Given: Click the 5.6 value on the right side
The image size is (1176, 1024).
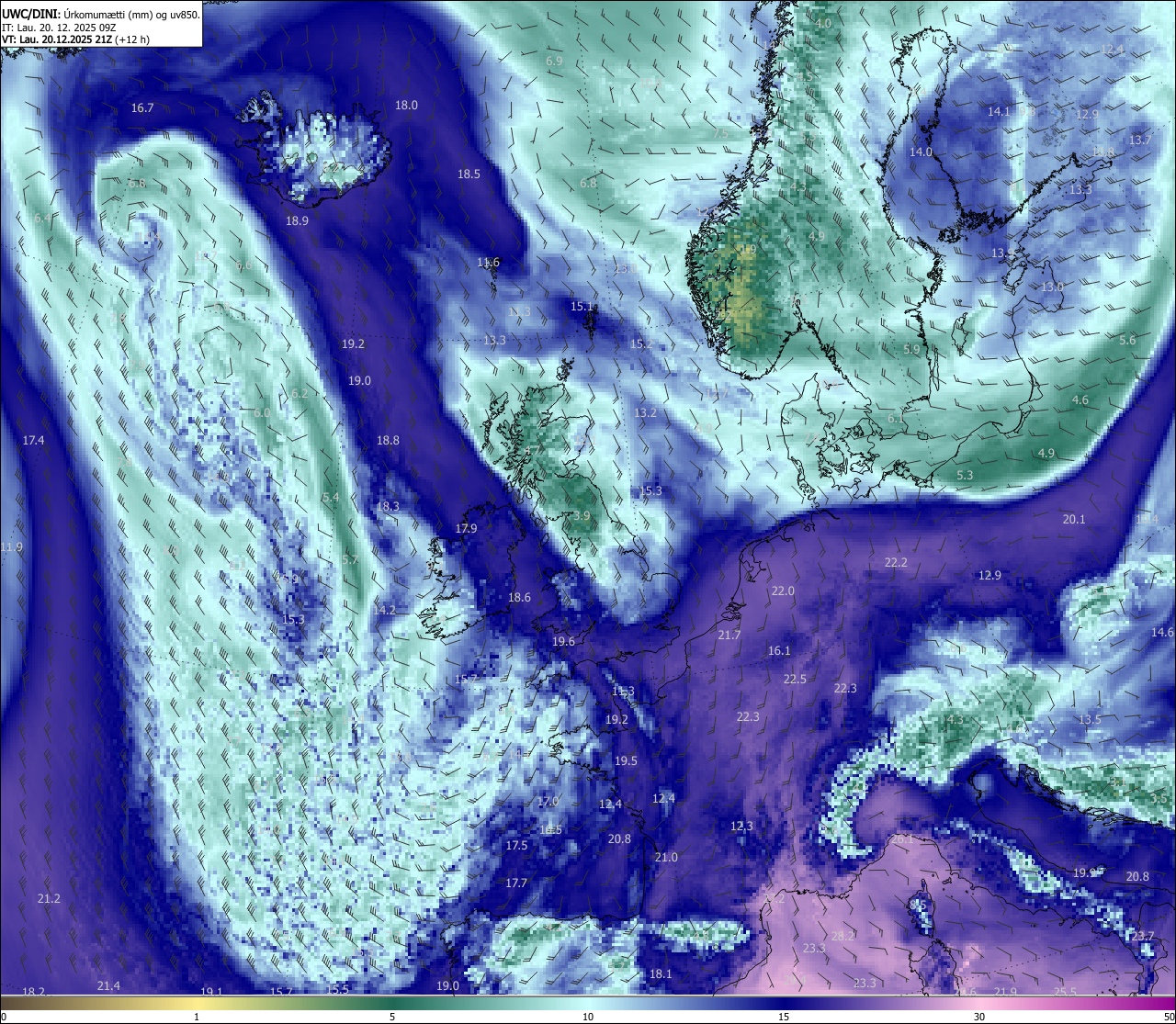Looking at the screenshot, I should click(x=1127, y=341).
